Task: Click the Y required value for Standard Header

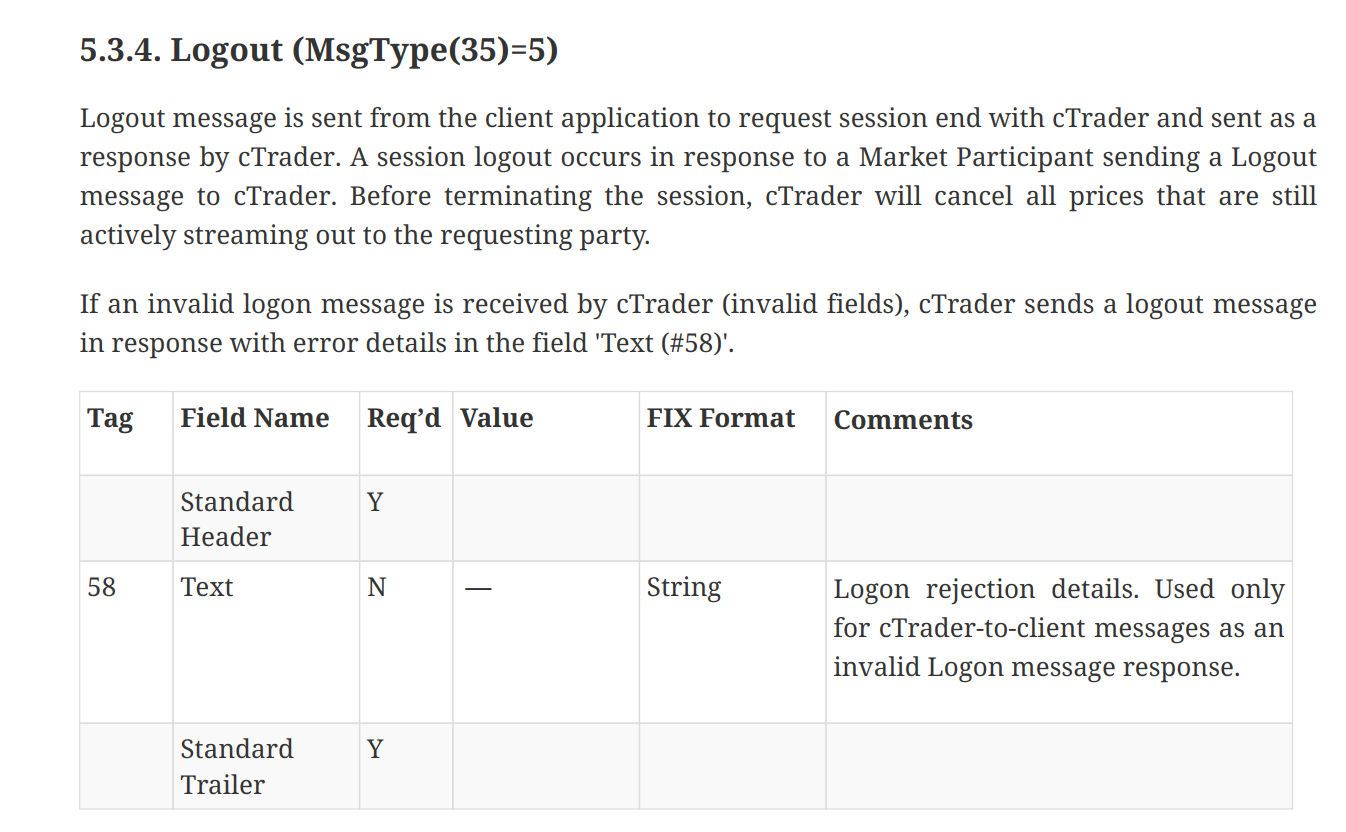Action: (375, 502)
